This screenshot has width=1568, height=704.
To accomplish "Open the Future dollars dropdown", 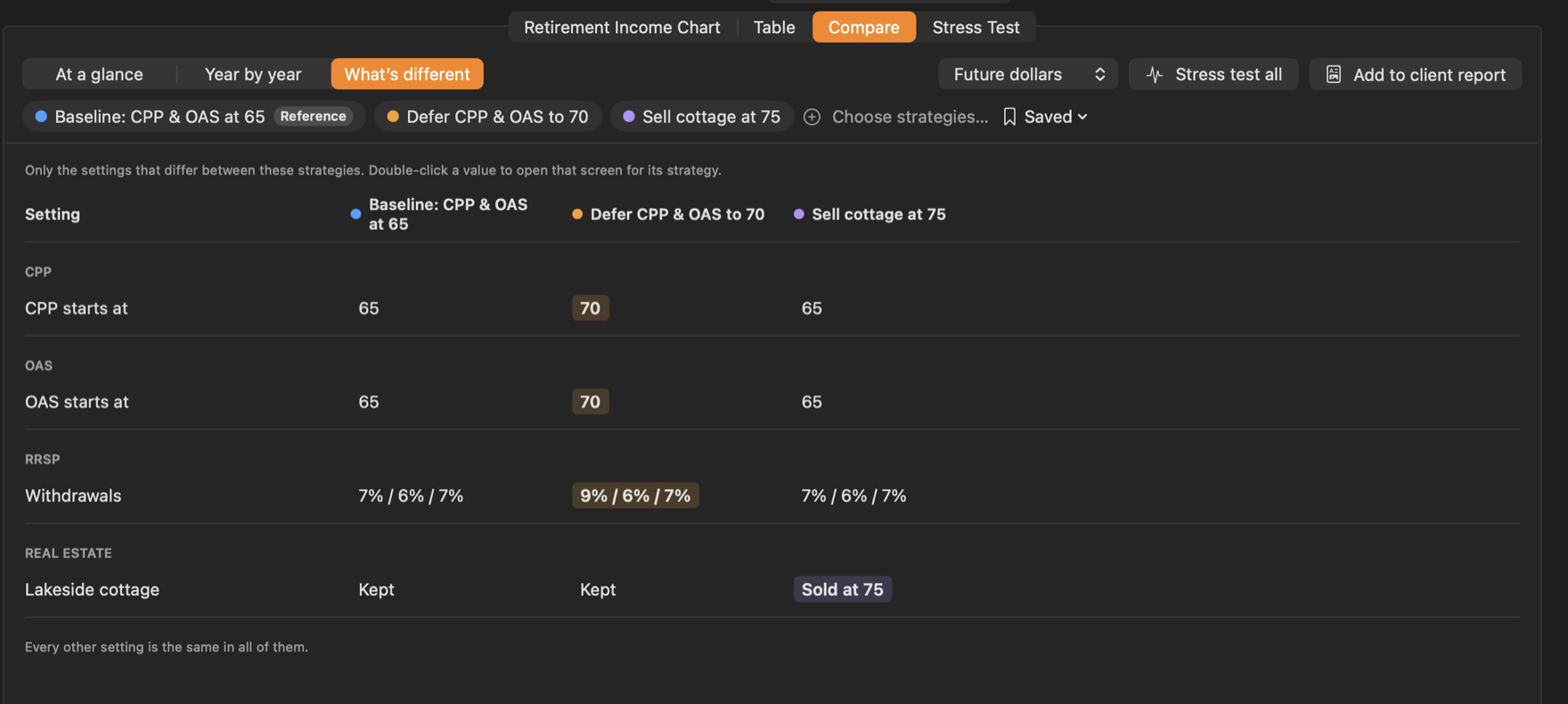I will (x=1028, y=74).
